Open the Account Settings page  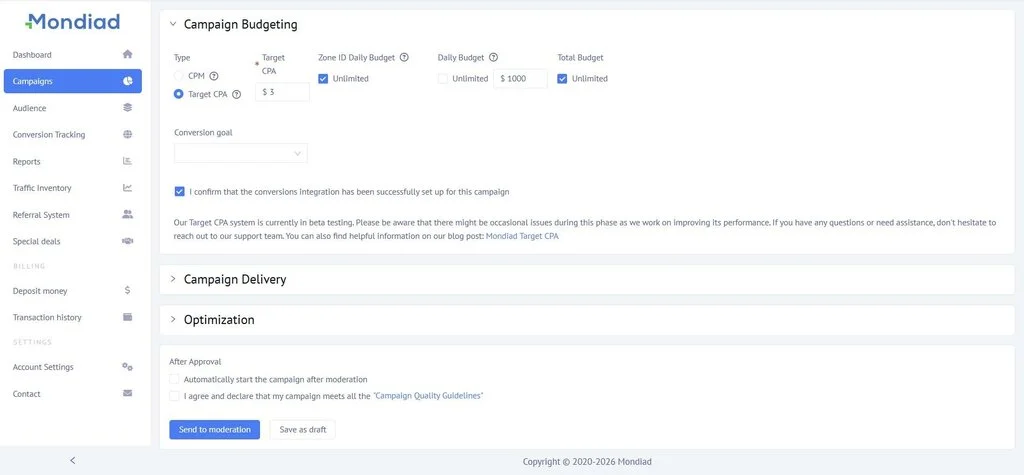pos(72,367)
